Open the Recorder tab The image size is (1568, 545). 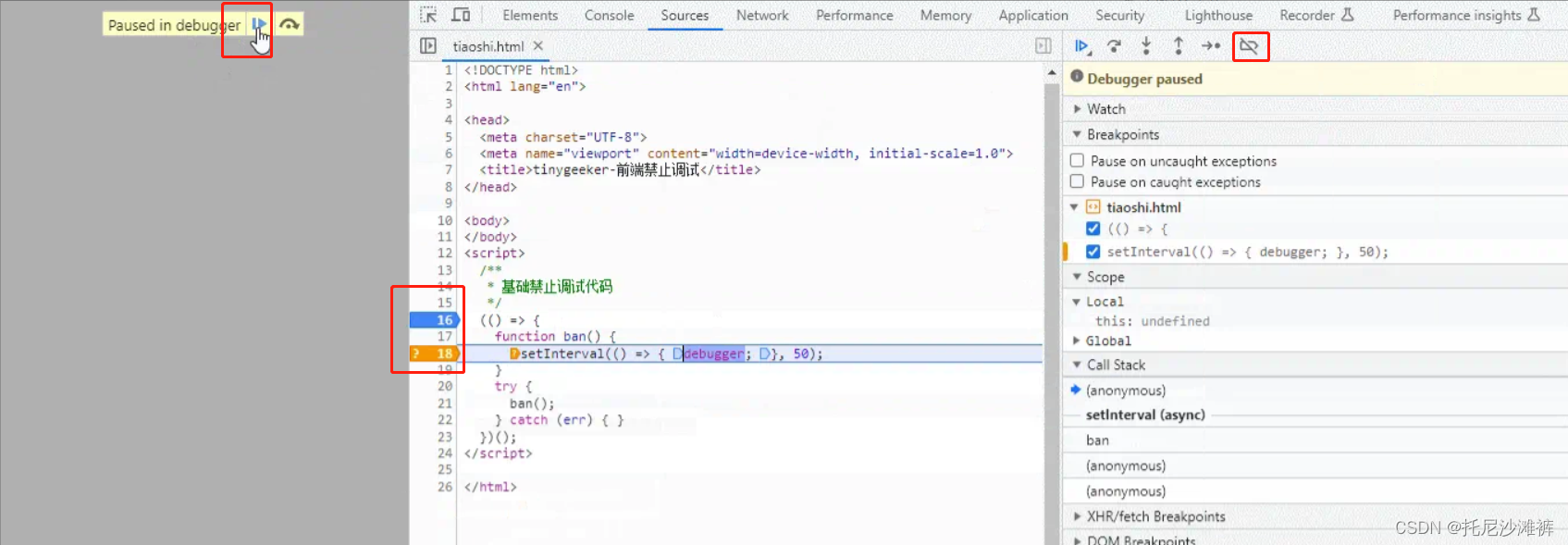click(1307, 15)
